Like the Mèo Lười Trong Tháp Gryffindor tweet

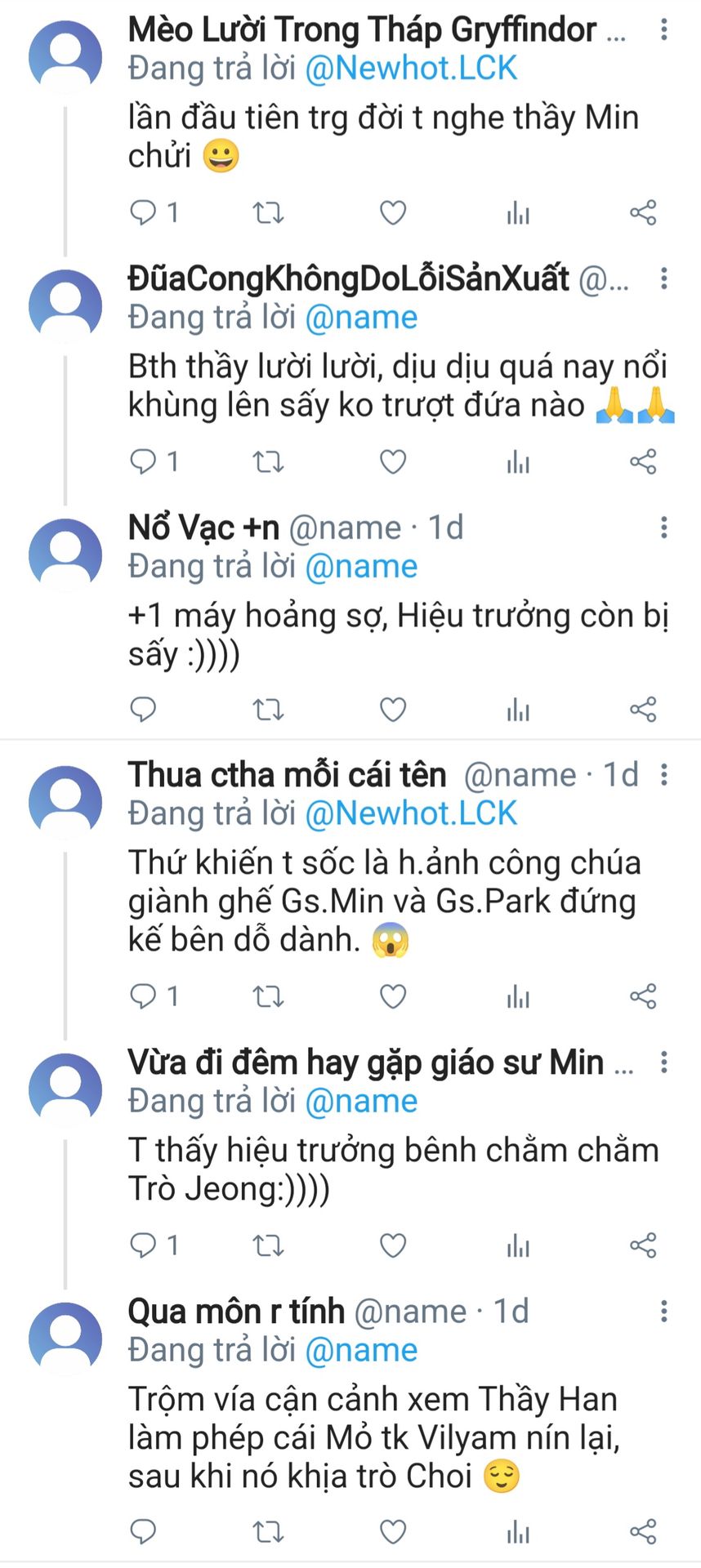tap(393, 213)
